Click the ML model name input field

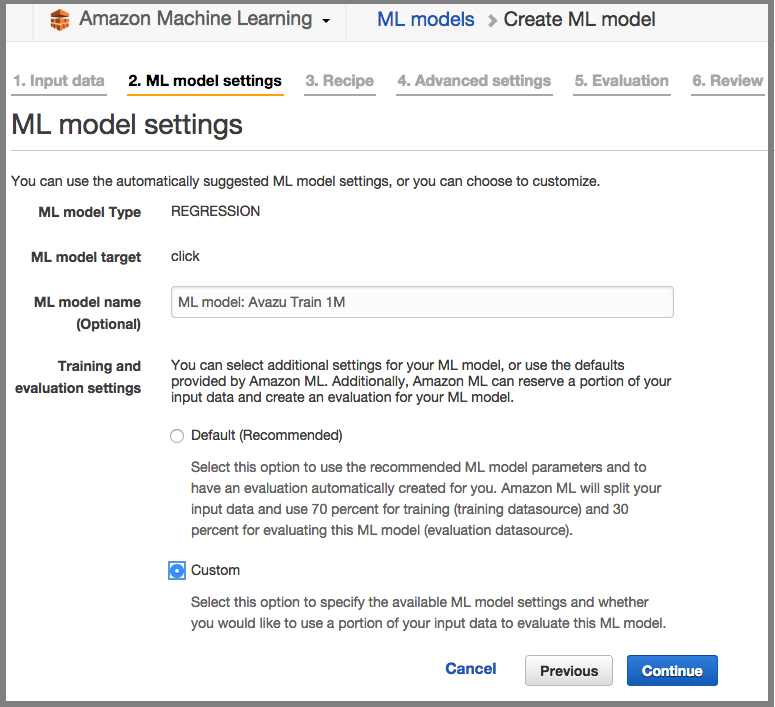pyautogui.click(x=422, y=302)
